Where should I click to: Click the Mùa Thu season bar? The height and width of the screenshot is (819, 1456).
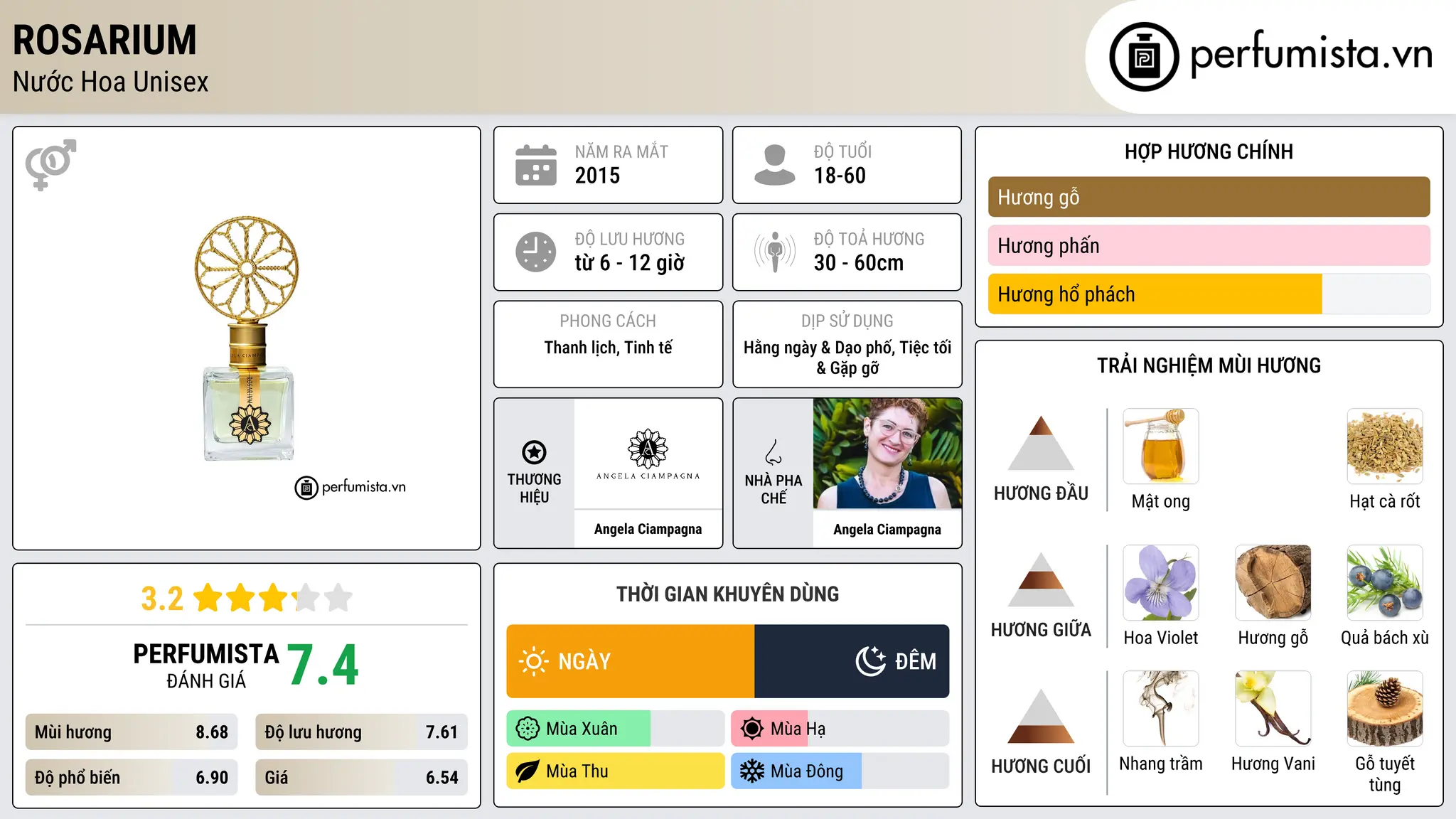615,771
